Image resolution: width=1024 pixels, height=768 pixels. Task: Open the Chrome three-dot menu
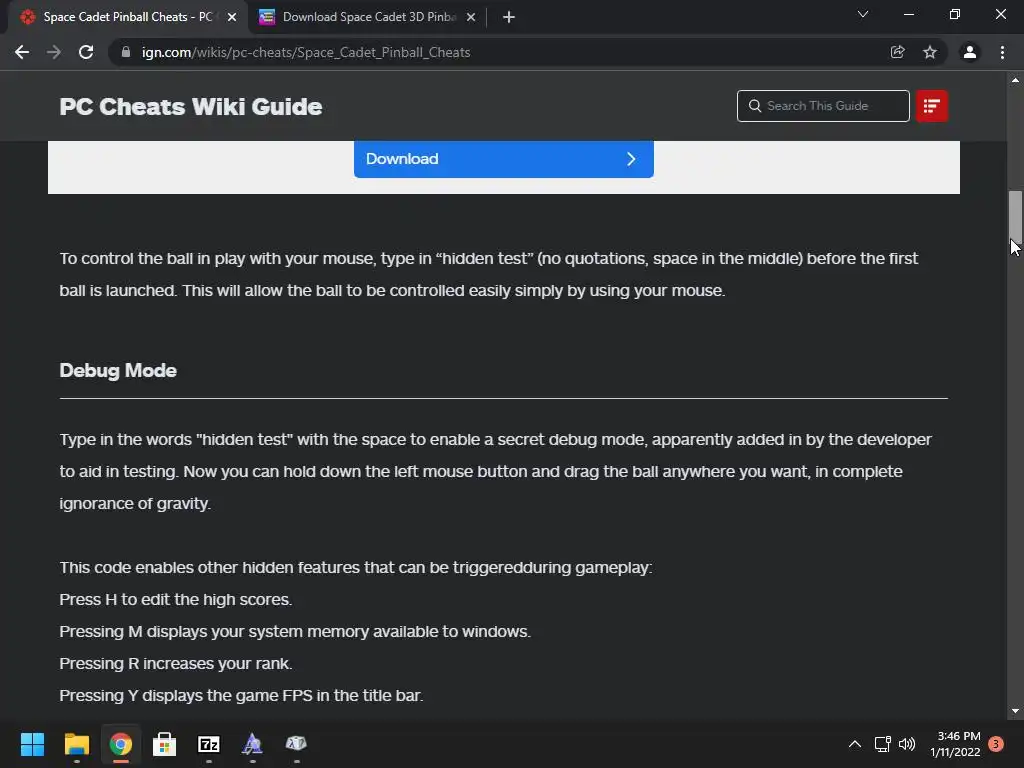[x=1002, y=52]
